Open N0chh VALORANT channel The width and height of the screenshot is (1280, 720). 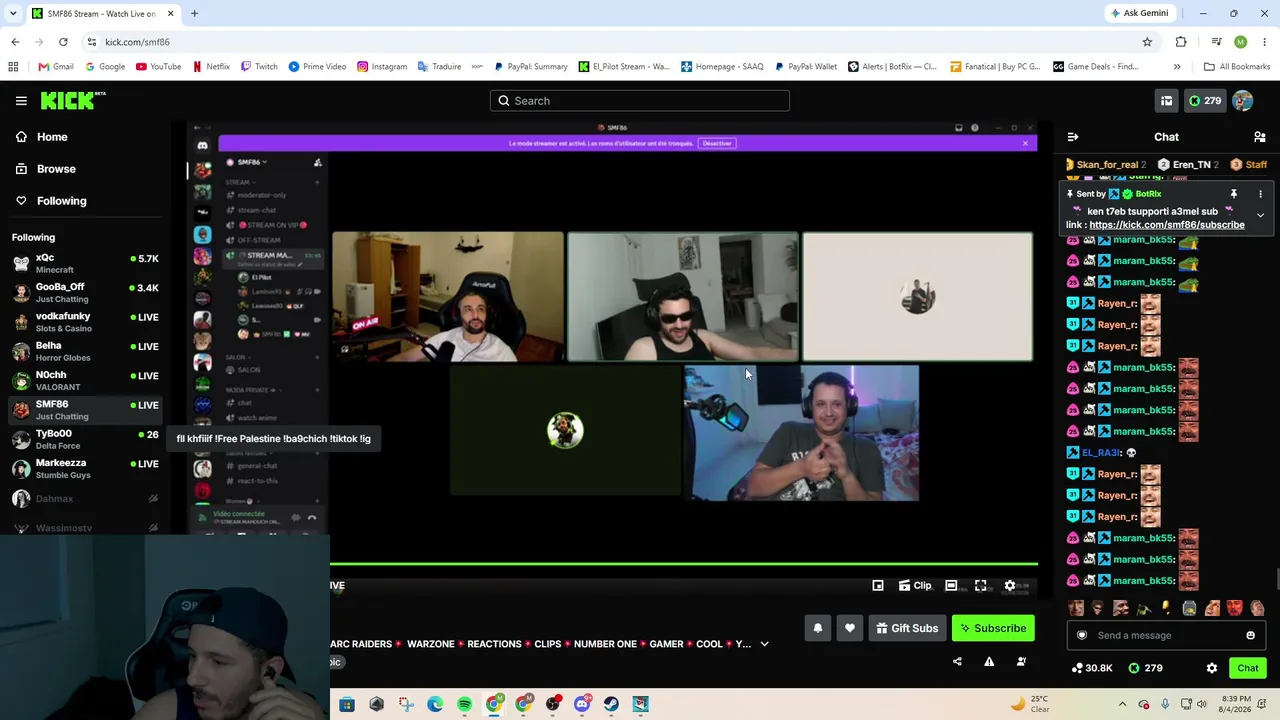(85, 381)
